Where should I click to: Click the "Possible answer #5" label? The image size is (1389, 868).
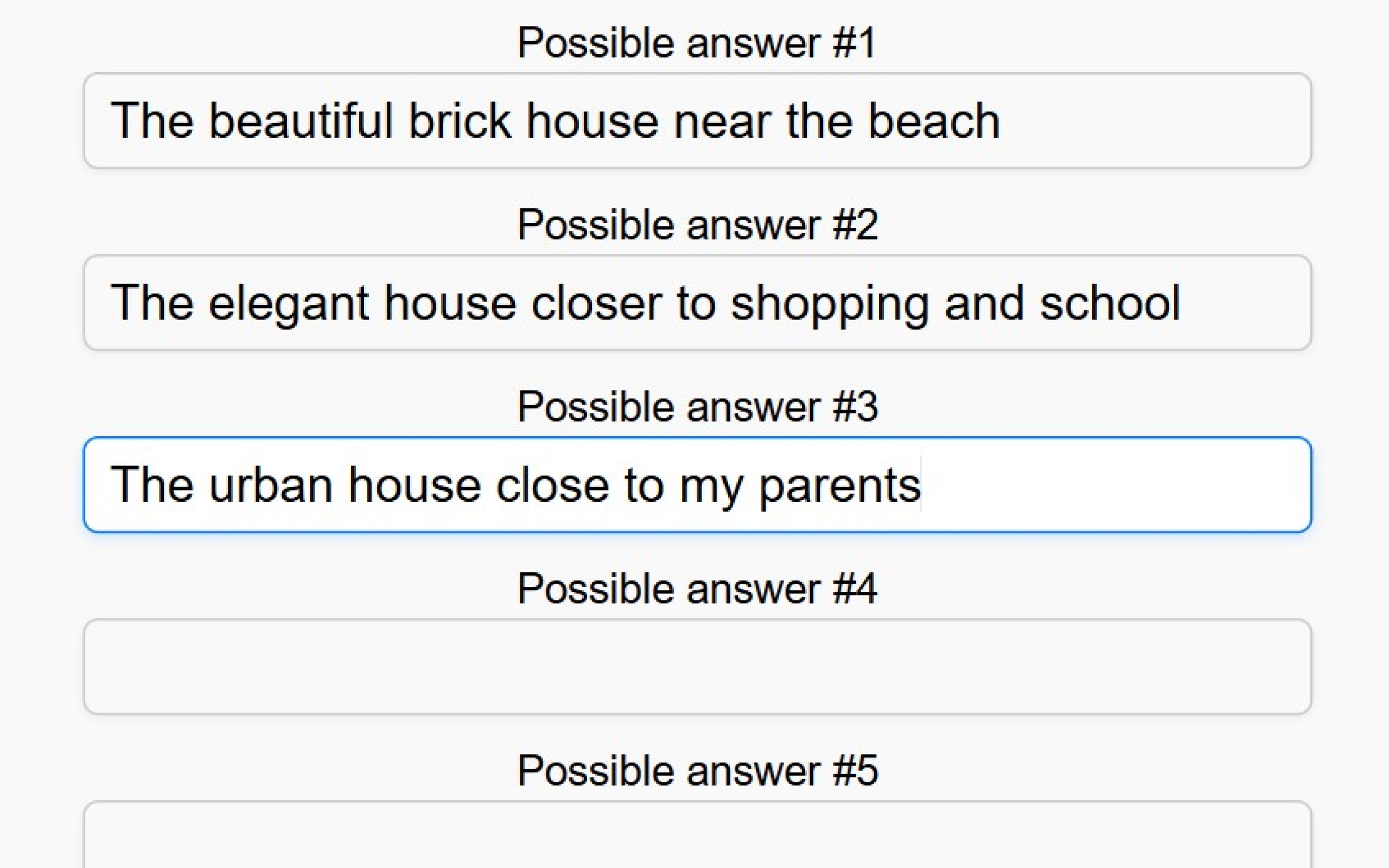tap(697, 771)
